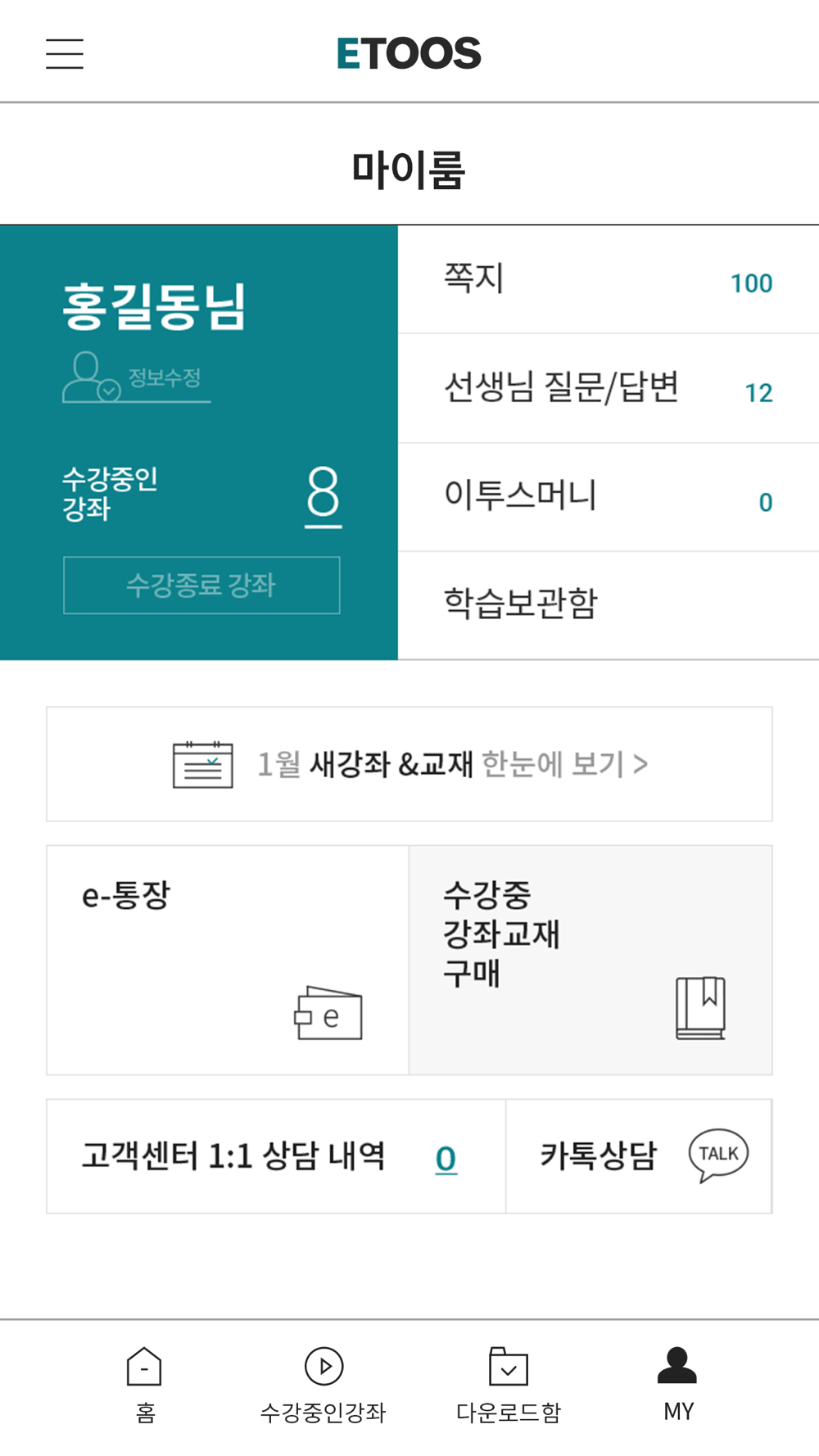This screenshot has width=819, height=1456.
Task: Open 이투스머니 row
Action: (x=609, y=498)
